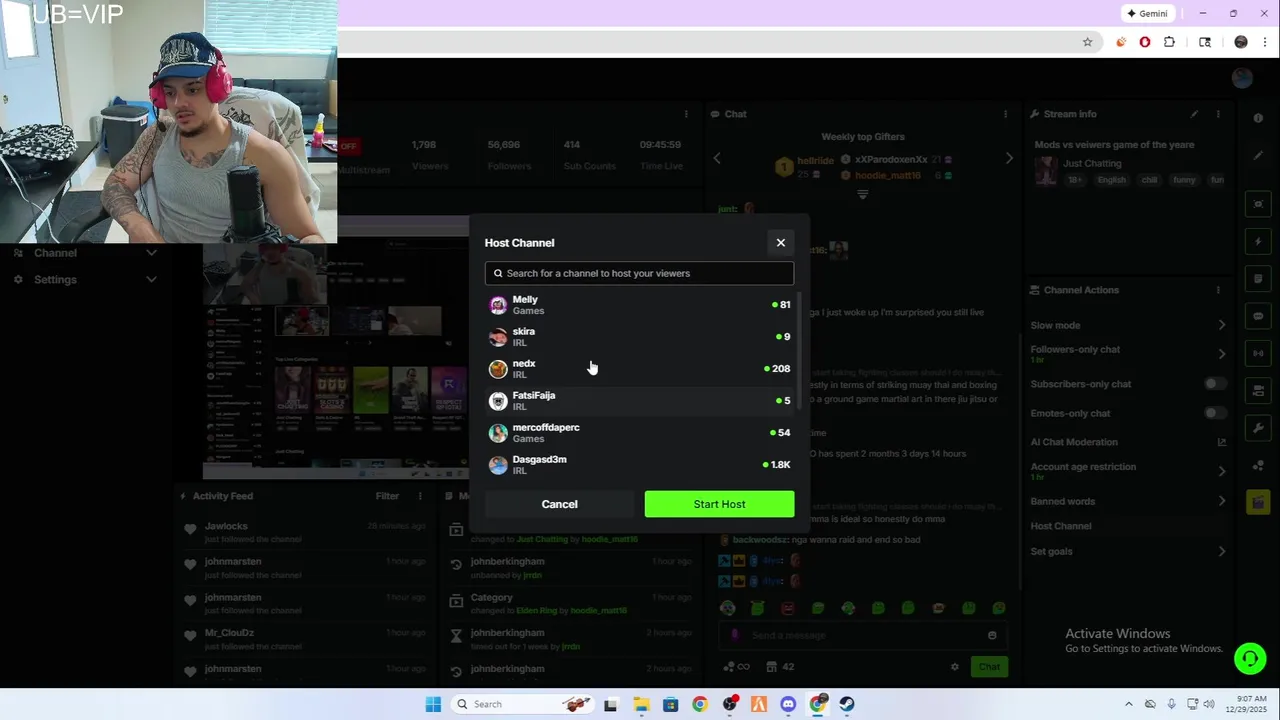Open the Gemini button in Chrome

1147,14
